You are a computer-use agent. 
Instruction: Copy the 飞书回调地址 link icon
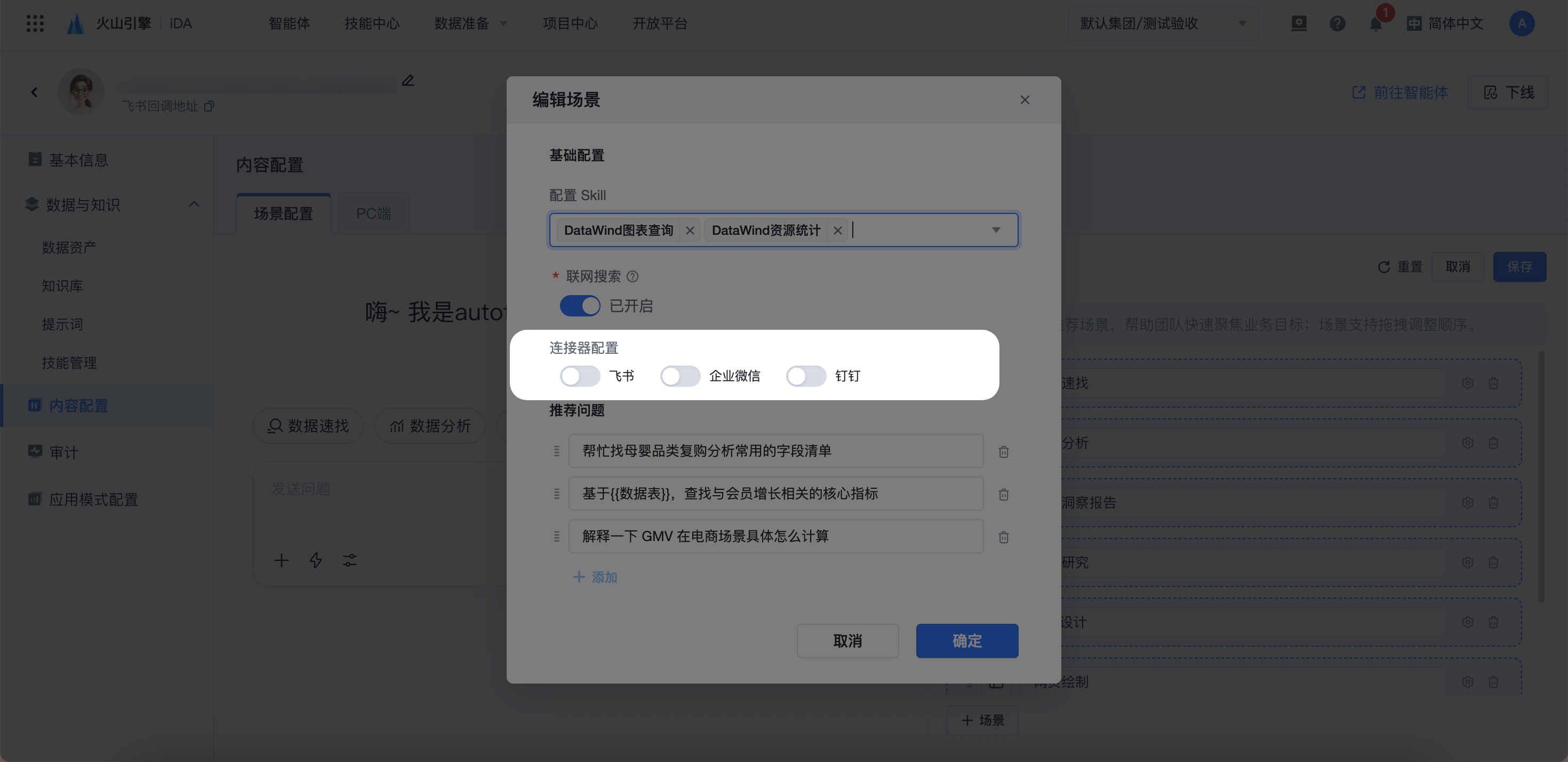point(209,106)
